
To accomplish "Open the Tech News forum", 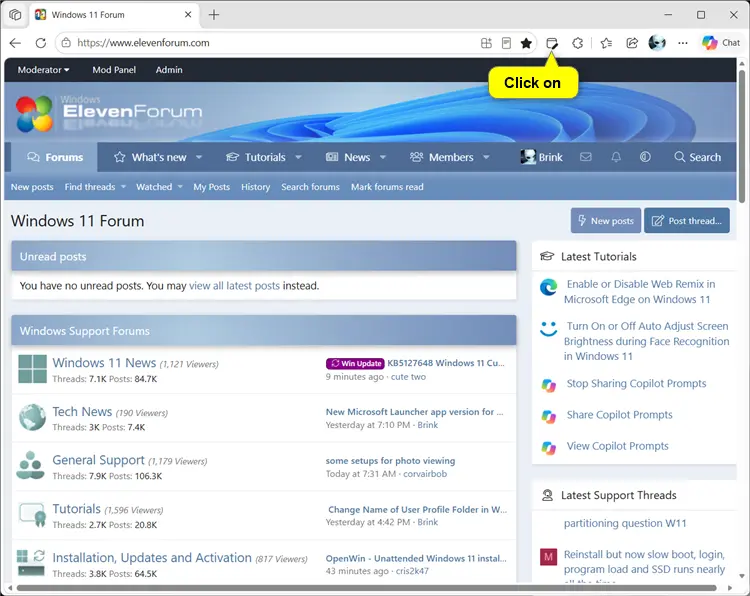I will (82, 411).
